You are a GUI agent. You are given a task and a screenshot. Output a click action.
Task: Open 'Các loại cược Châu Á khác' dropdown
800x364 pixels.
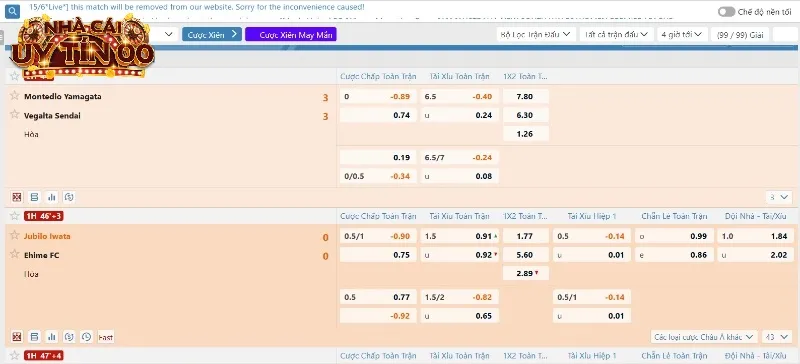click(x=704, y=337)
